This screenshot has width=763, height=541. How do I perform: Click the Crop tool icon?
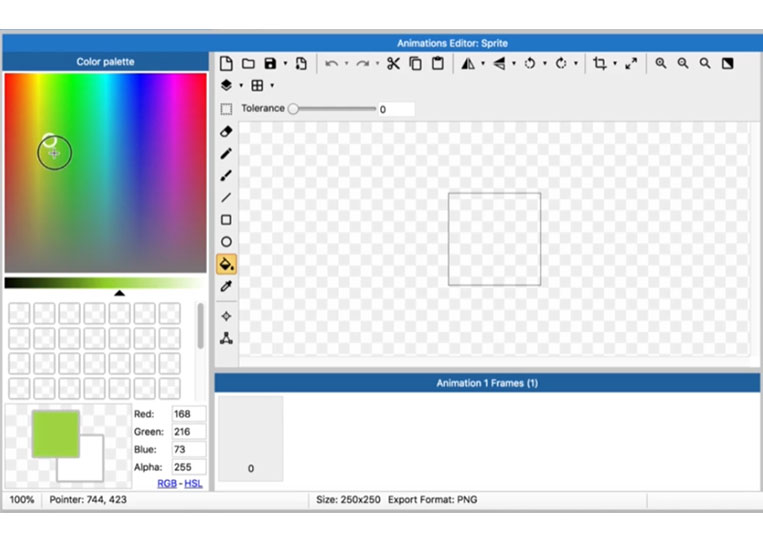point(600,63)
